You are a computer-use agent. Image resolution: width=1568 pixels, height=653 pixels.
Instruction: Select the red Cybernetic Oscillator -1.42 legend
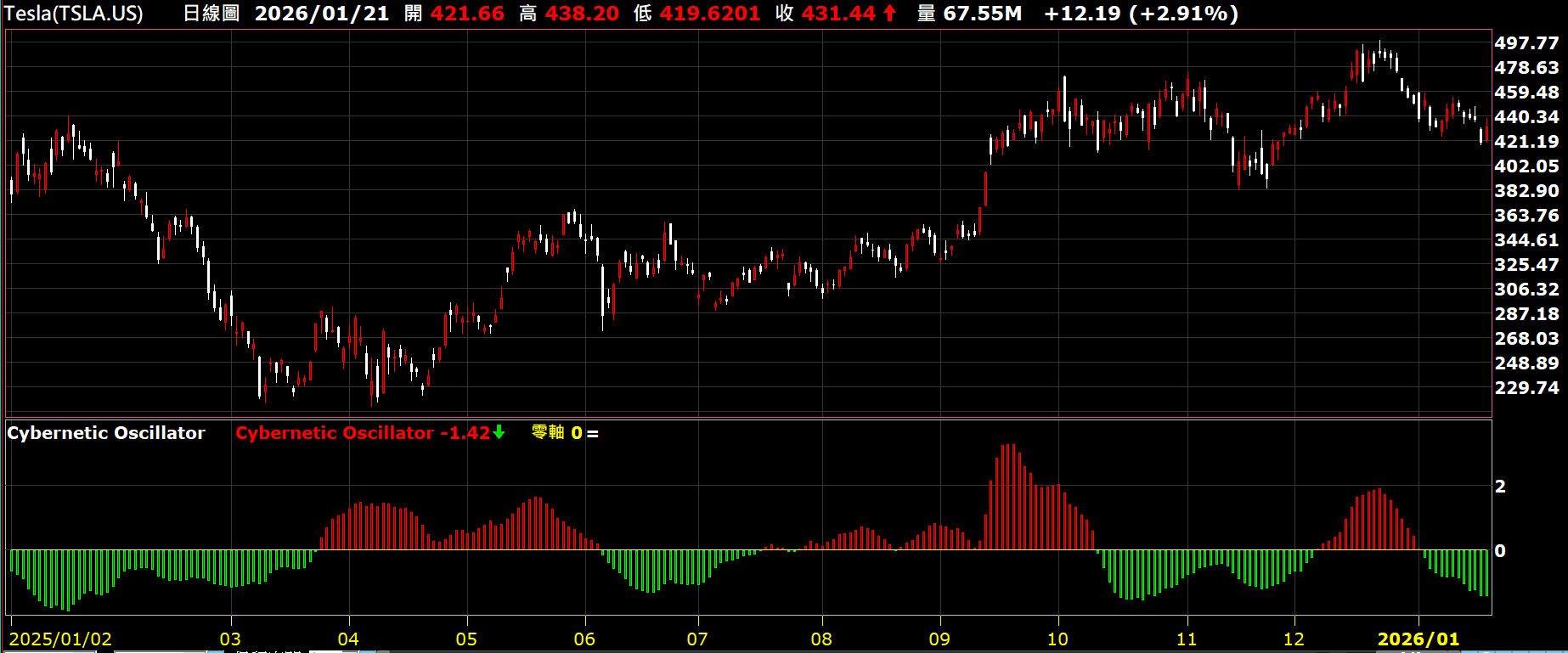coord(363,433)
